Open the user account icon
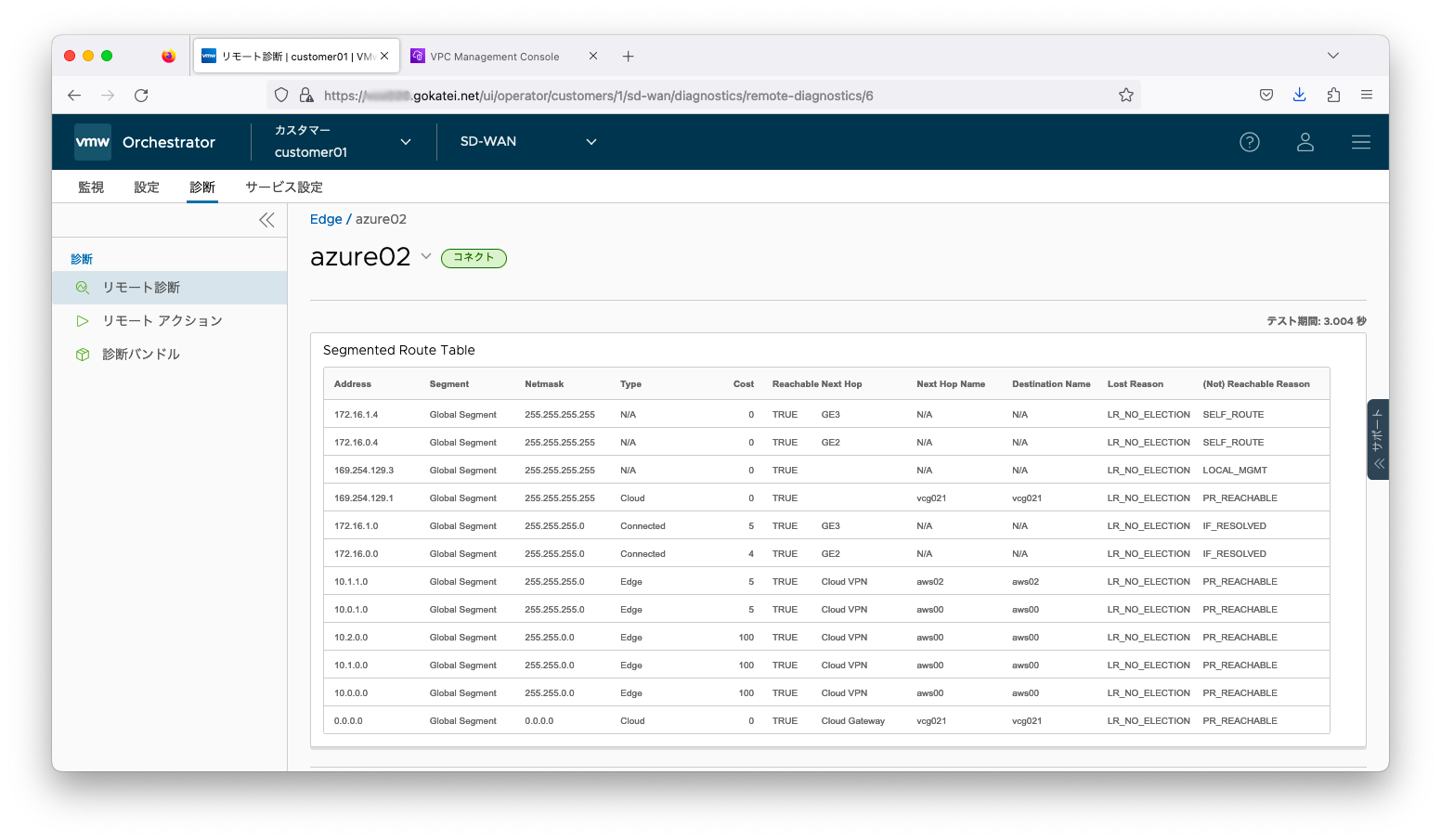The height and width of the screenshot is (840, 1441). point(1305,142)
